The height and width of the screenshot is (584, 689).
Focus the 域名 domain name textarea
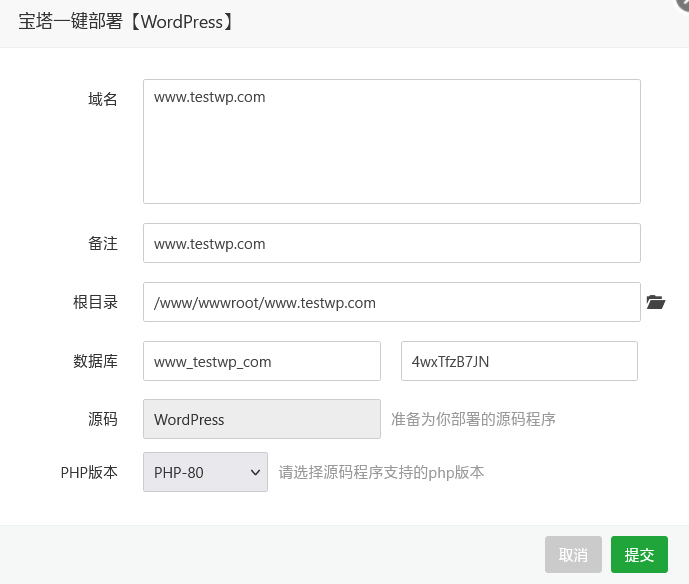click(x=392, y=141)
